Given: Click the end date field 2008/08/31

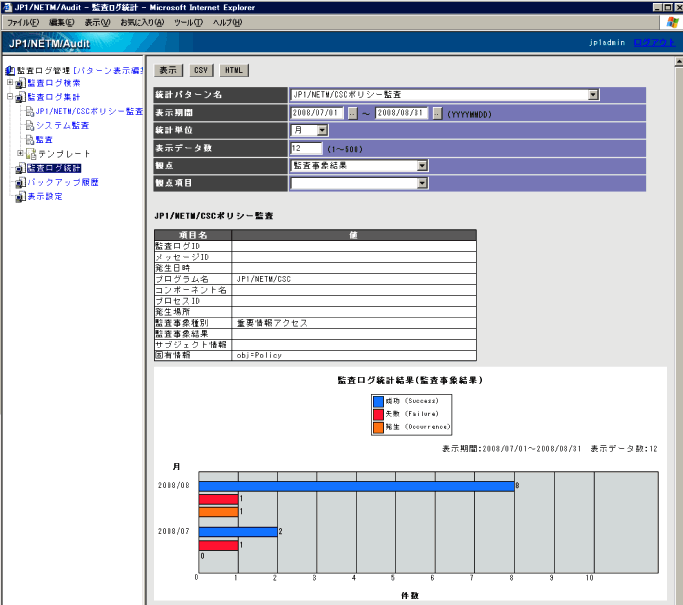Looking at the screenshot, I should (402, 113).
